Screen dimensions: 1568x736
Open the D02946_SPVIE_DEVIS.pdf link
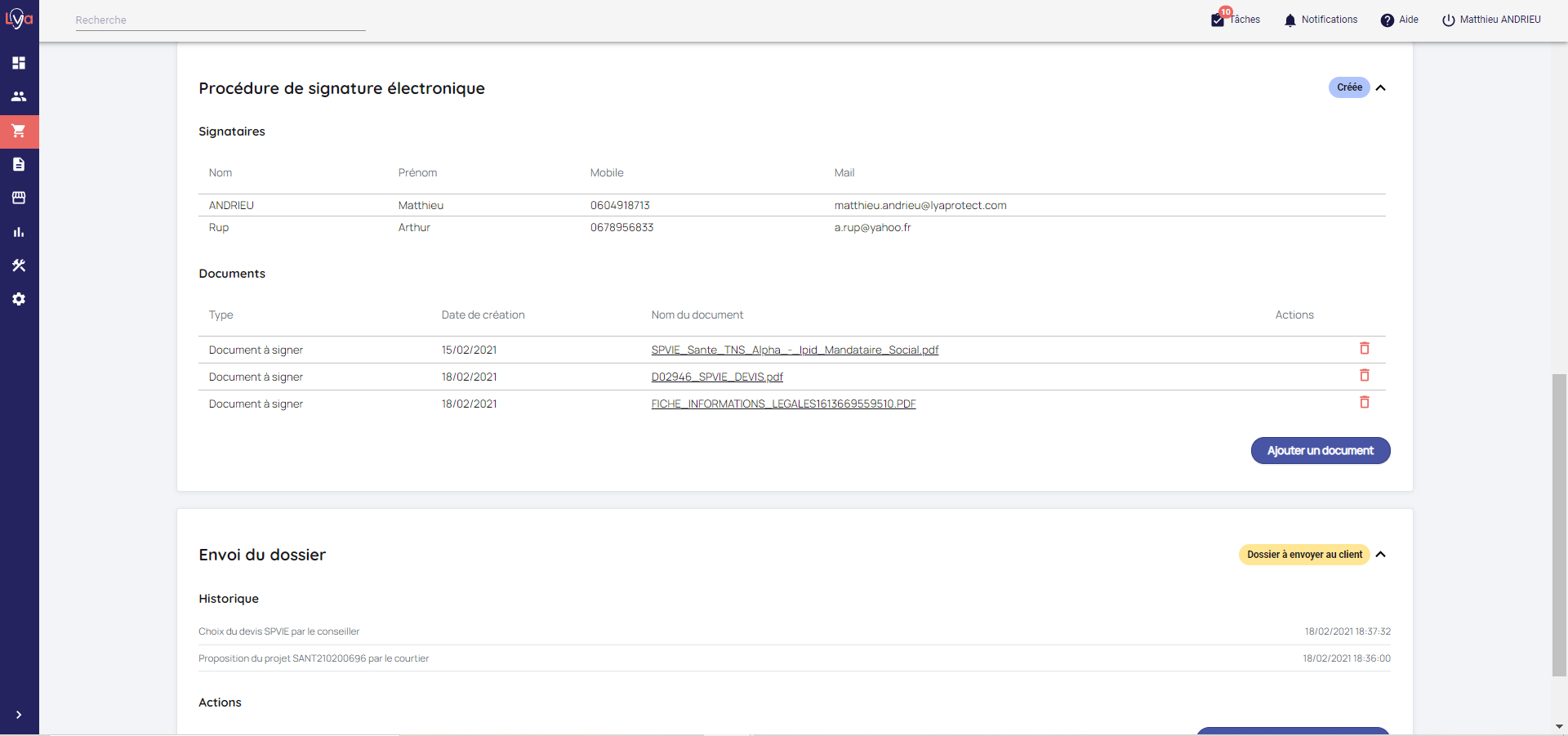[716, 377]
